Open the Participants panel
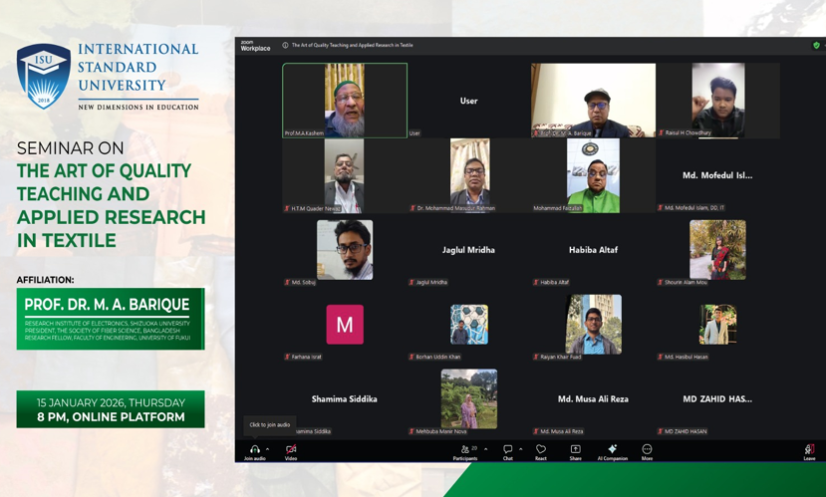This screenshot has width=826, height=497. 465,450
